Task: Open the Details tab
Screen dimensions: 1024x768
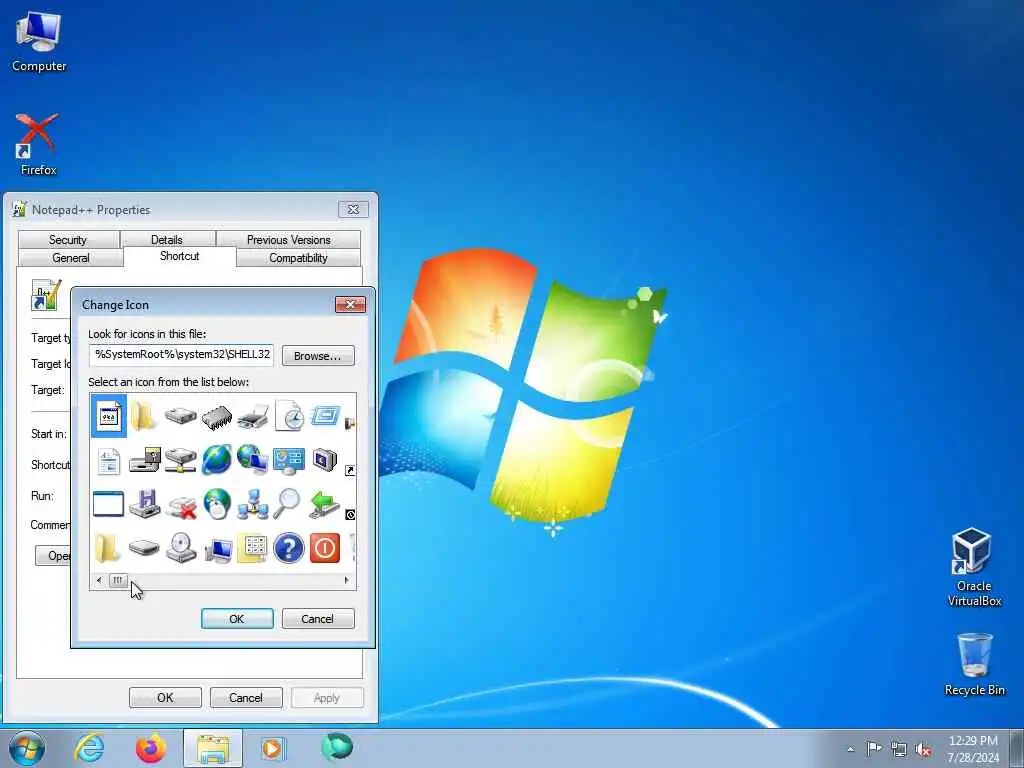Action: click(167, 240)
